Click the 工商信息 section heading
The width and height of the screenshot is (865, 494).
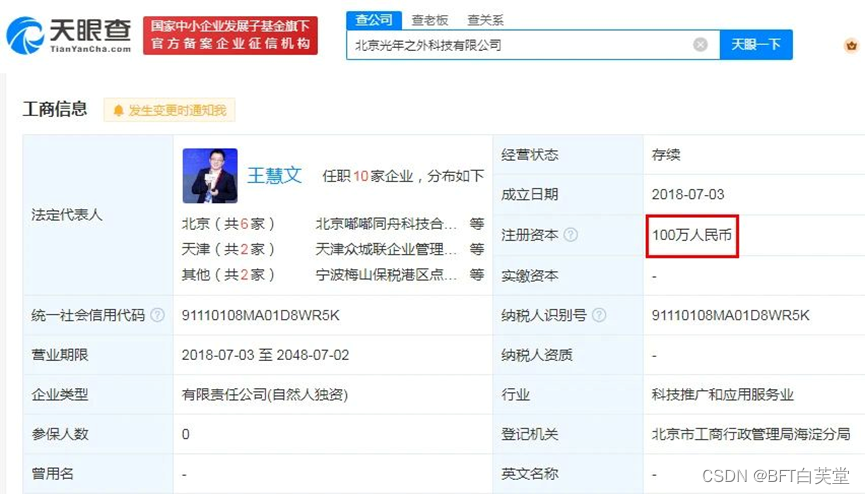(x=55, y=109)
